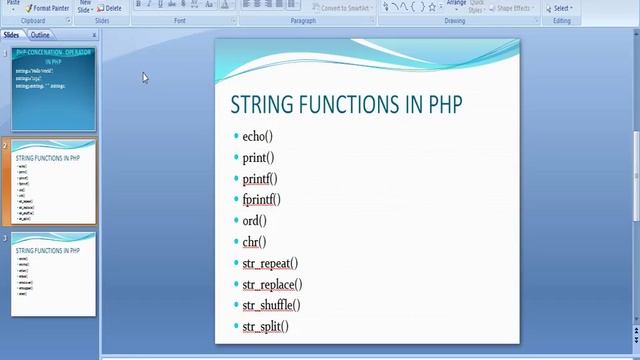Select the star shape
The image size is (640, 360).
(x=432, y=7)
